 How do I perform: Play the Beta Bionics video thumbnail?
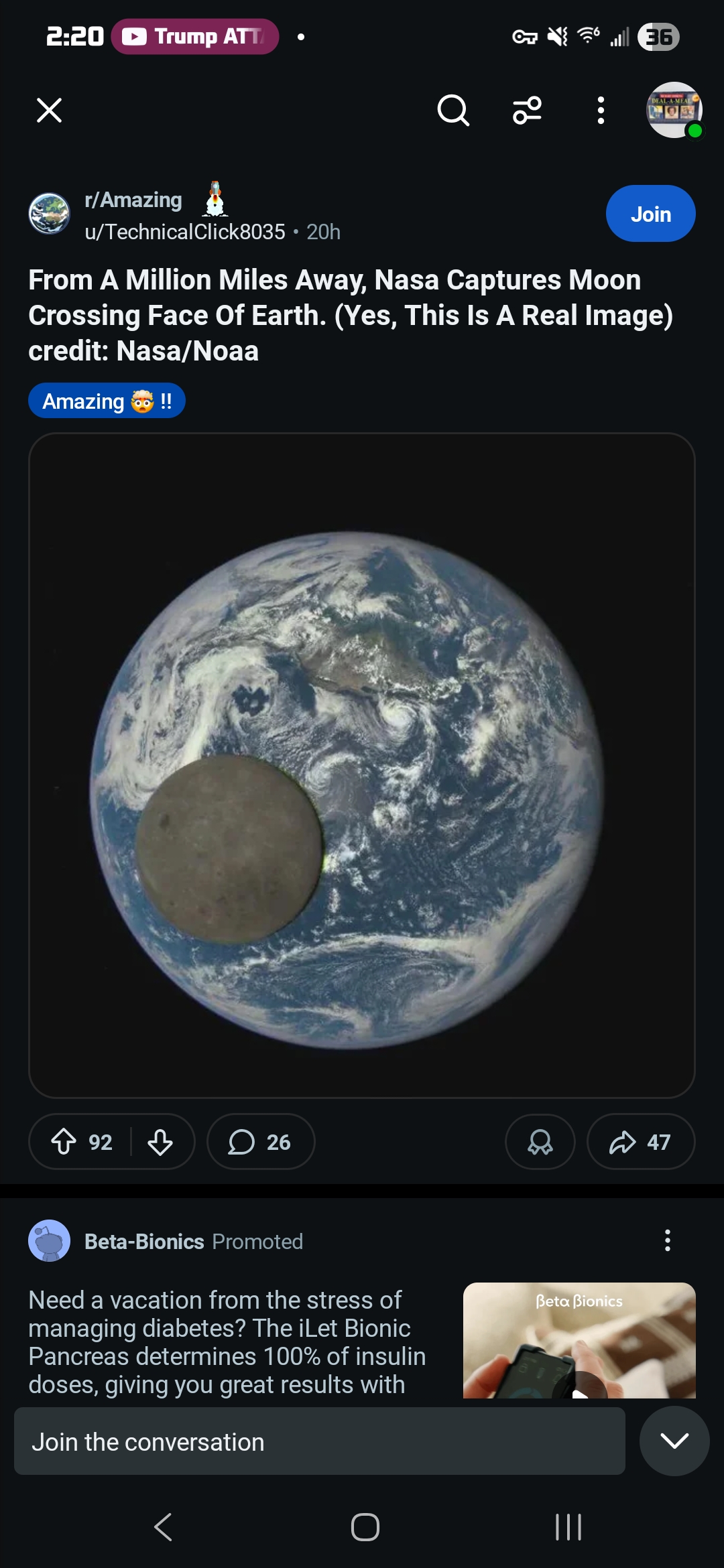(579, 1340)
